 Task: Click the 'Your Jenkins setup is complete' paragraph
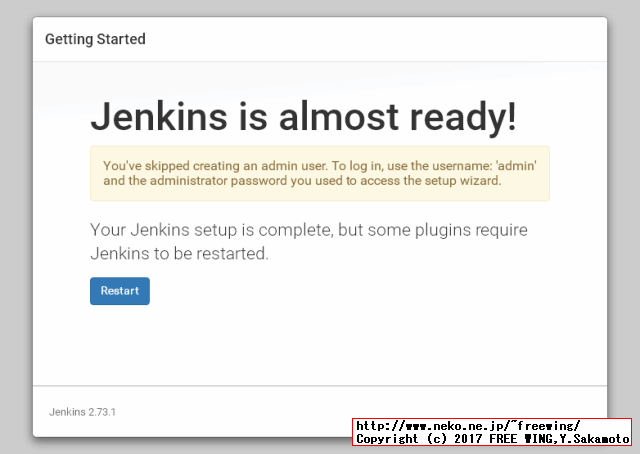pos(309,241)
